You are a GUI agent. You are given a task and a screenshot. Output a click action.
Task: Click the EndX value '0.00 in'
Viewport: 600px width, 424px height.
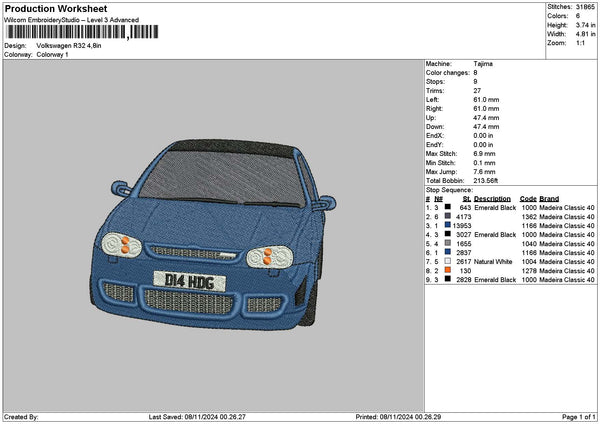point(483,135)
